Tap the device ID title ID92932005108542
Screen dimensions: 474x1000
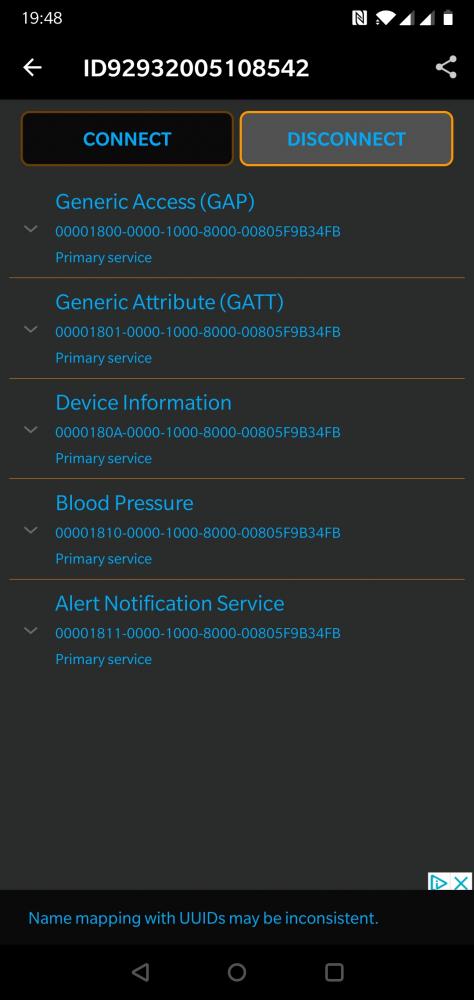(196, 68)
